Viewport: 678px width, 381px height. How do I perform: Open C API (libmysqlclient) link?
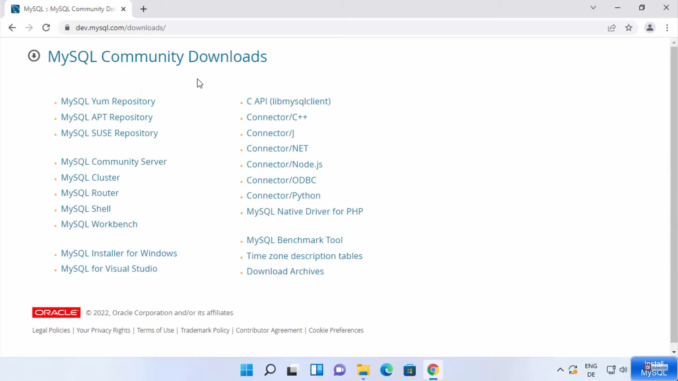(288, 101)
